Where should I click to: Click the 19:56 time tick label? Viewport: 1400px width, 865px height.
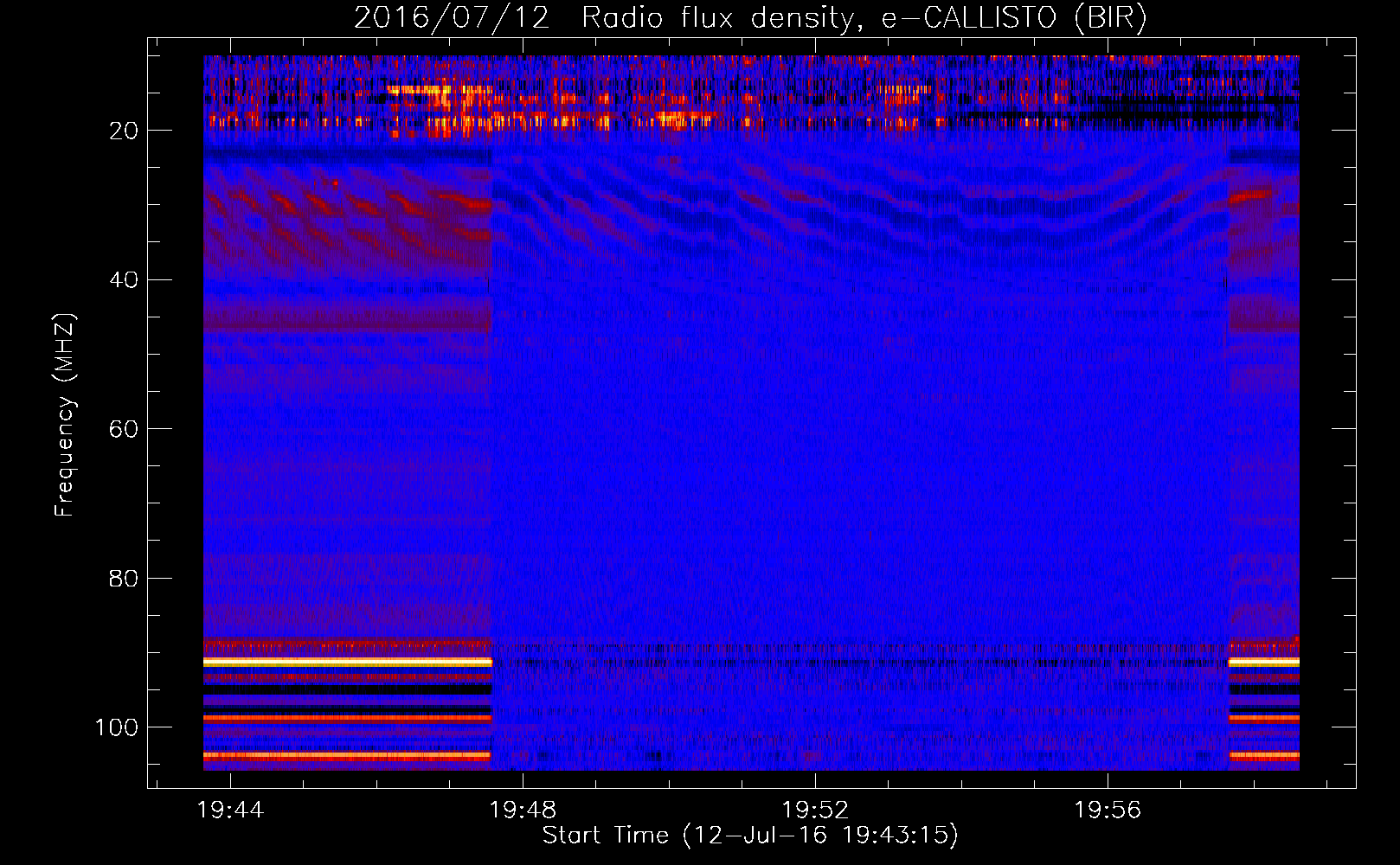click(1108, 811)
